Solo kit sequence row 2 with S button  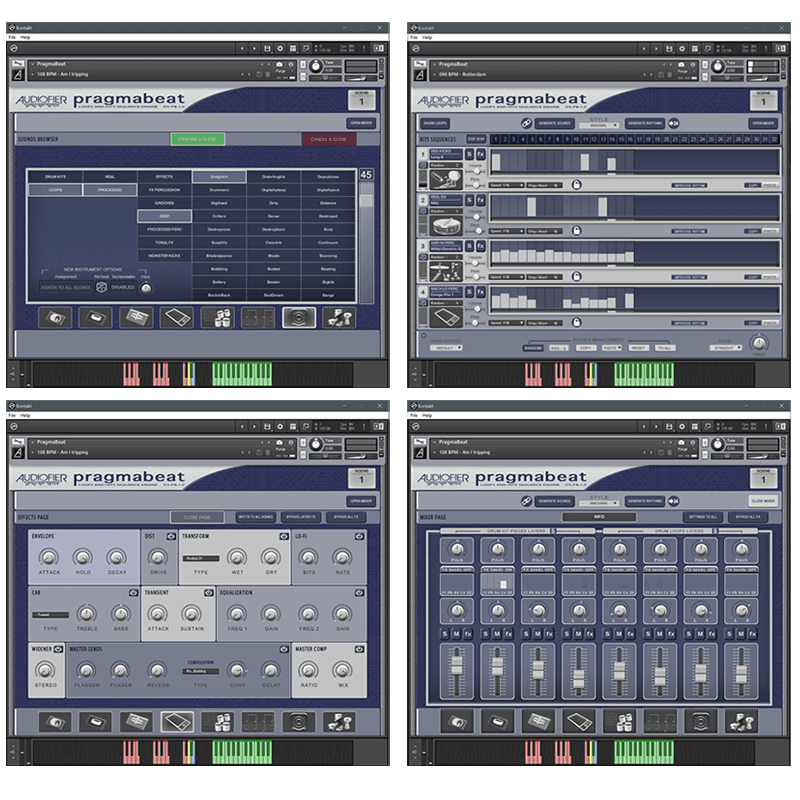[x=469, y=200]
